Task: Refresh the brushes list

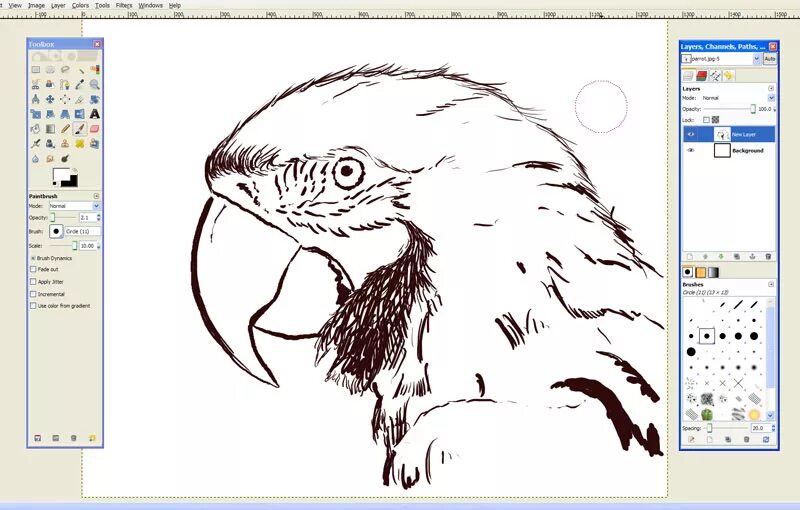Action: point(766,439)
